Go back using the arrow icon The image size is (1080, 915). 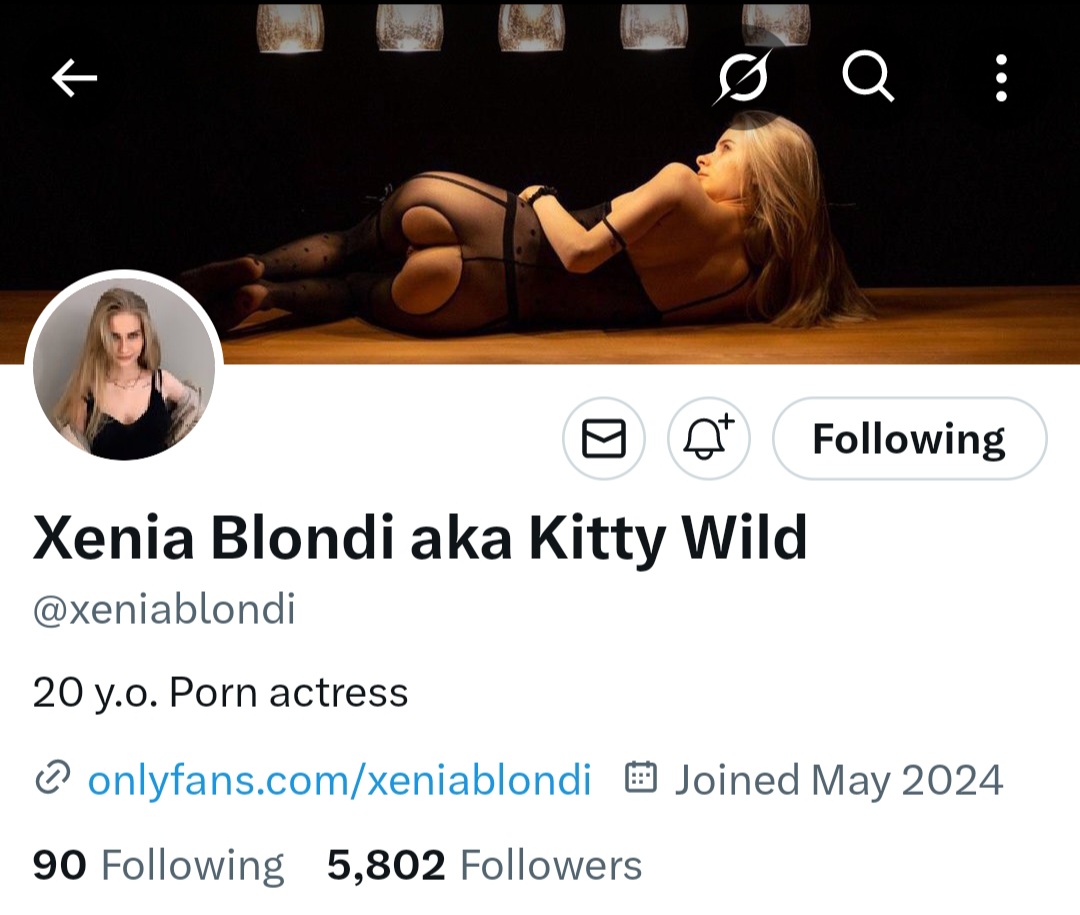pos(74,78)
